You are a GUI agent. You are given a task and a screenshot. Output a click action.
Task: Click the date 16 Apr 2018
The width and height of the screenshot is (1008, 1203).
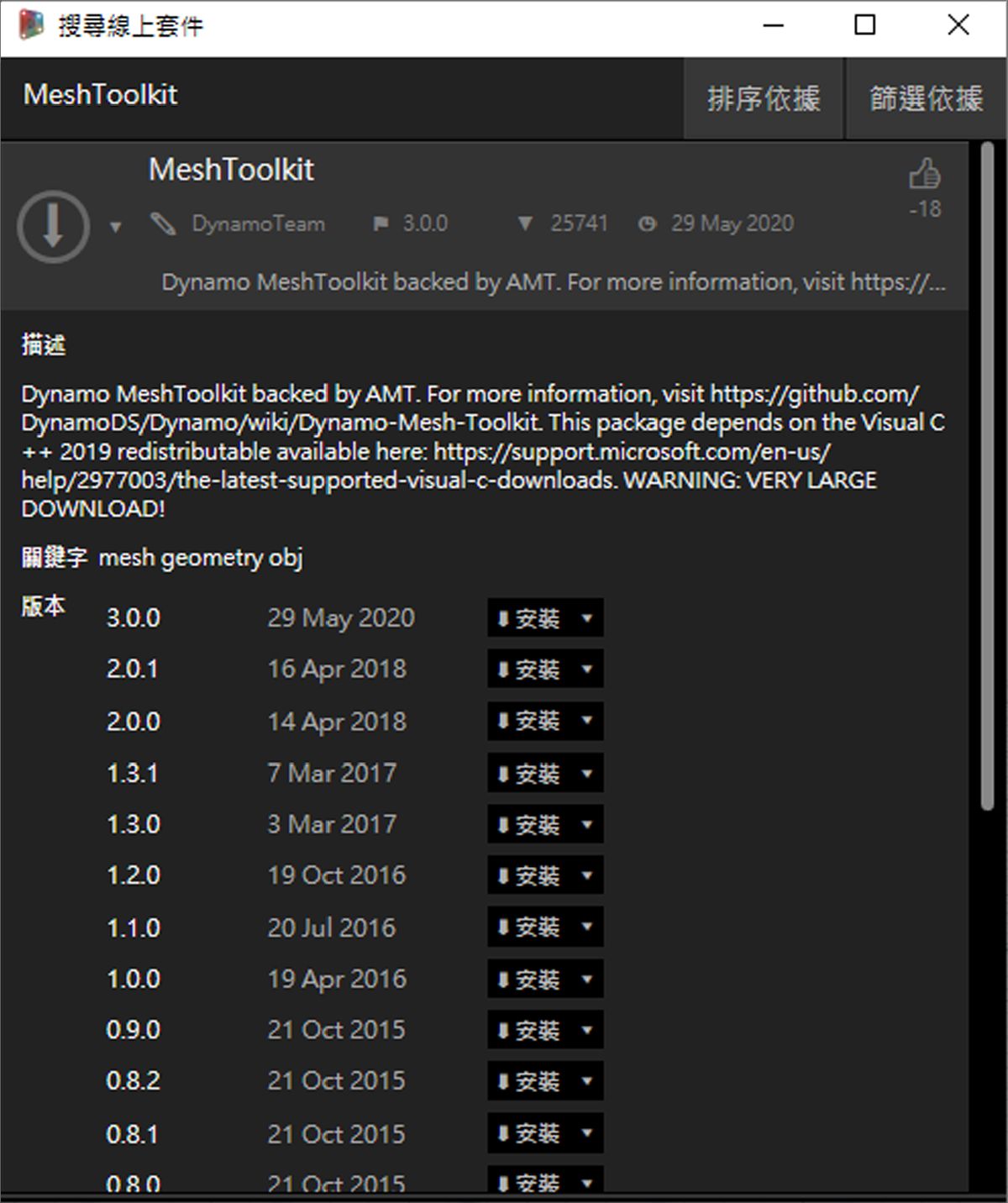click(x=337, y=669)
